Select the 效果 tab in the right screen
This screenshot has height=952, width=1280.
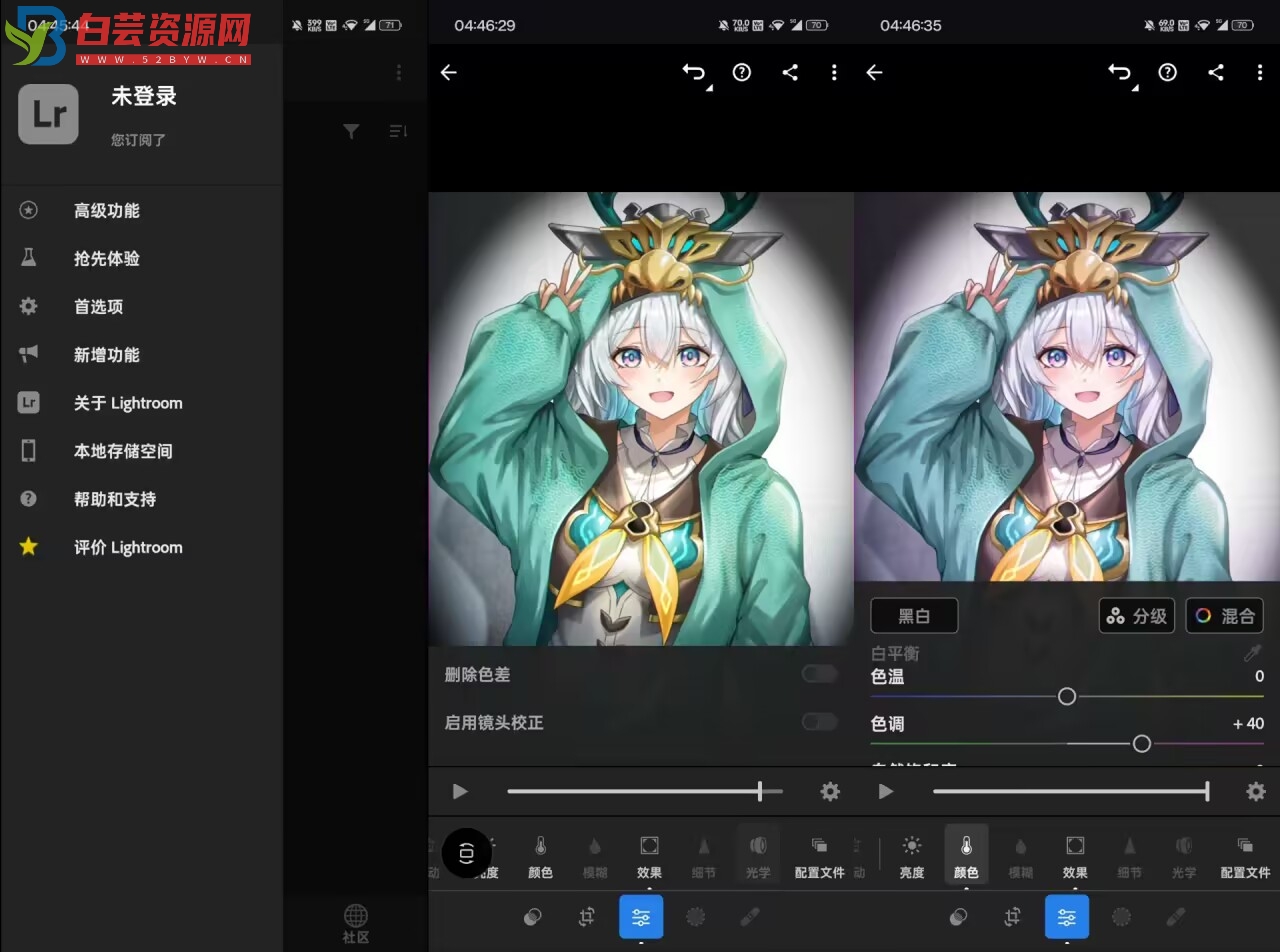pyautogui.click(x=1075, y=857)
